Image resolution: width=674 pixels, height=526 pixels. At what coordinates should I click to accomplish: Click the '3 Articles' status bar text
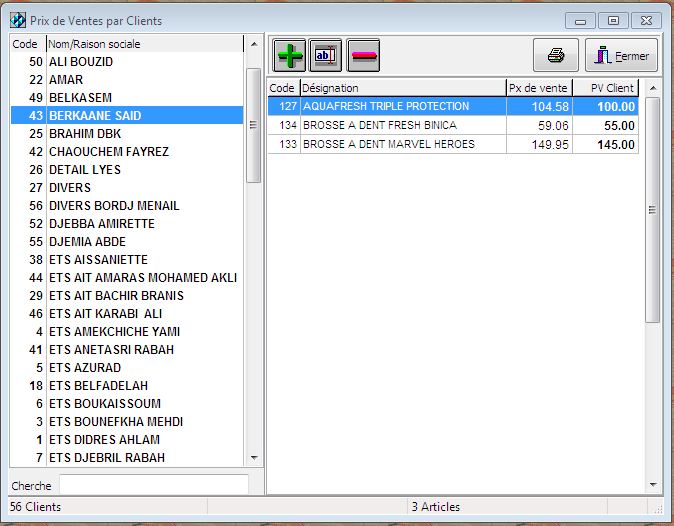coord(435,507)
